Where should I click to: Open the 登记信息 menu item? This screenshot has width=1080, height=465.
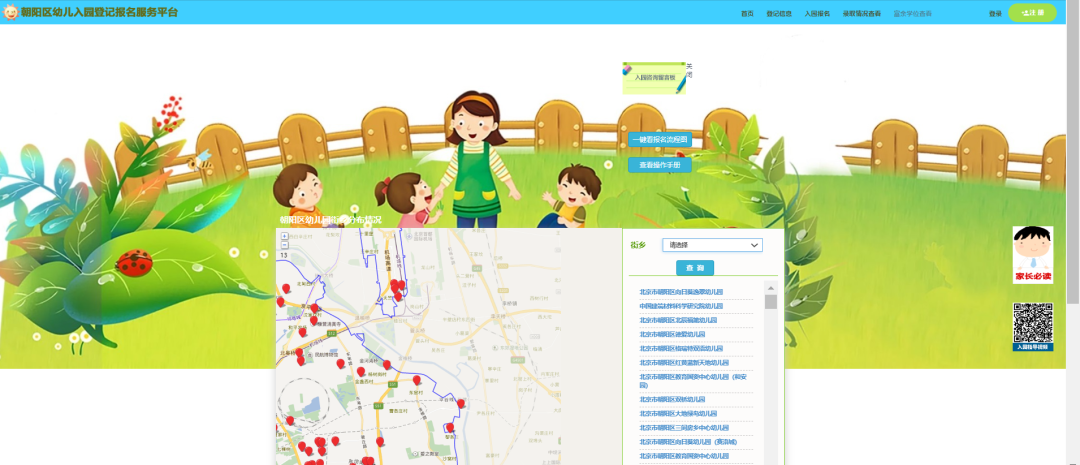(779, 14)
